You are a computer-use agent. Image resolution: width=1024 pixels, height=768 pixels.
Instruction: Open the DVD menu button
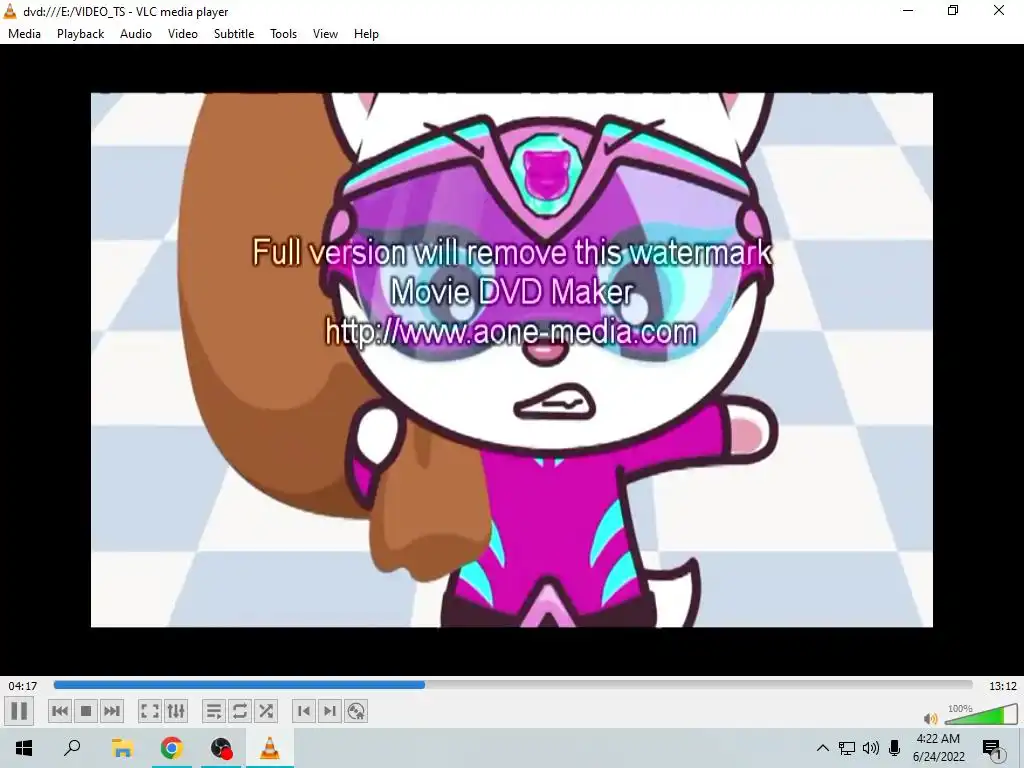tap(356, 711)
